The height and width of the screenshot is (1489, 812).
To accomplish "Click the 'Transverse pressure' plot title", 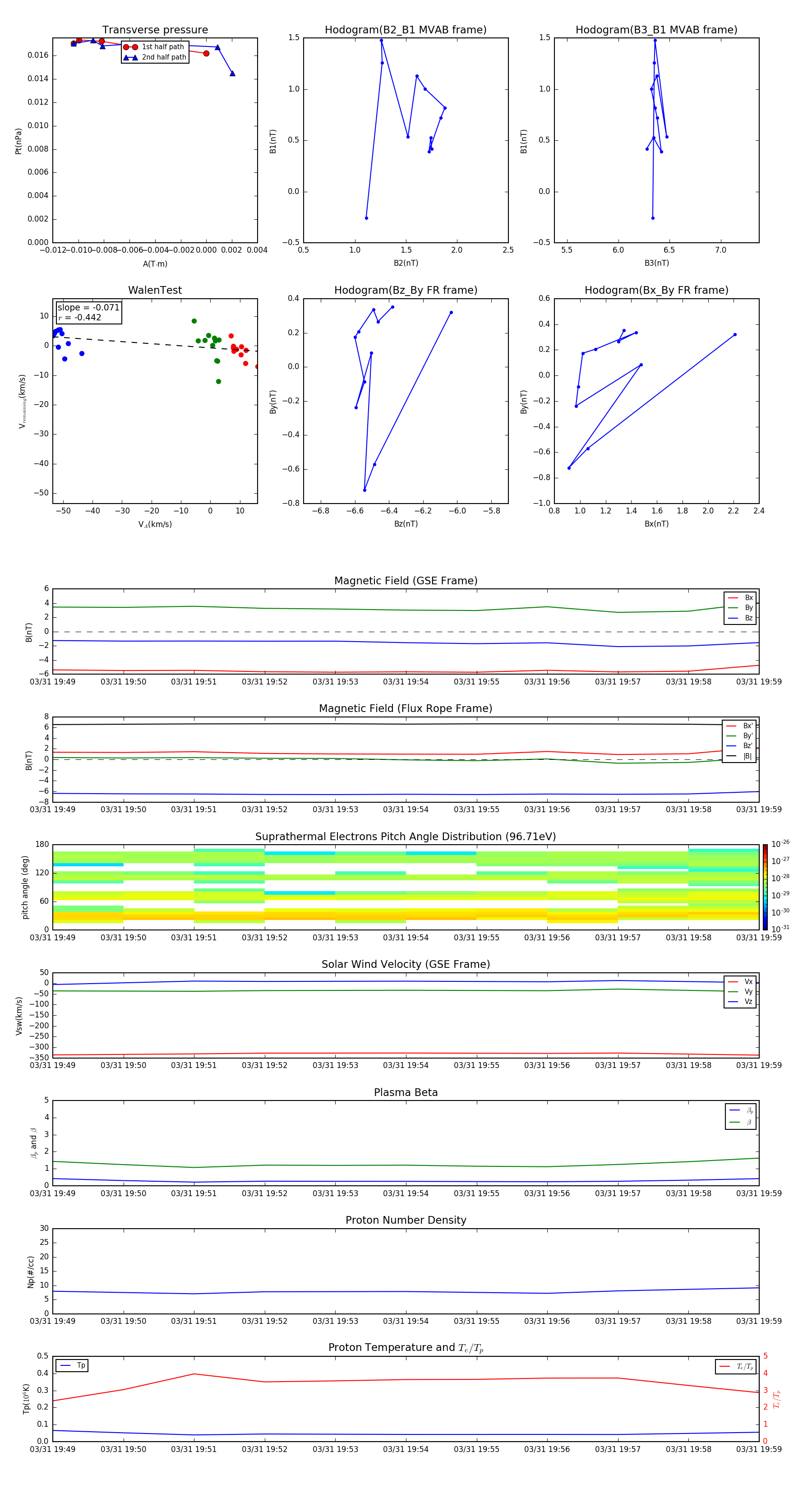I will pyautogui.click(x=155, y=30).
